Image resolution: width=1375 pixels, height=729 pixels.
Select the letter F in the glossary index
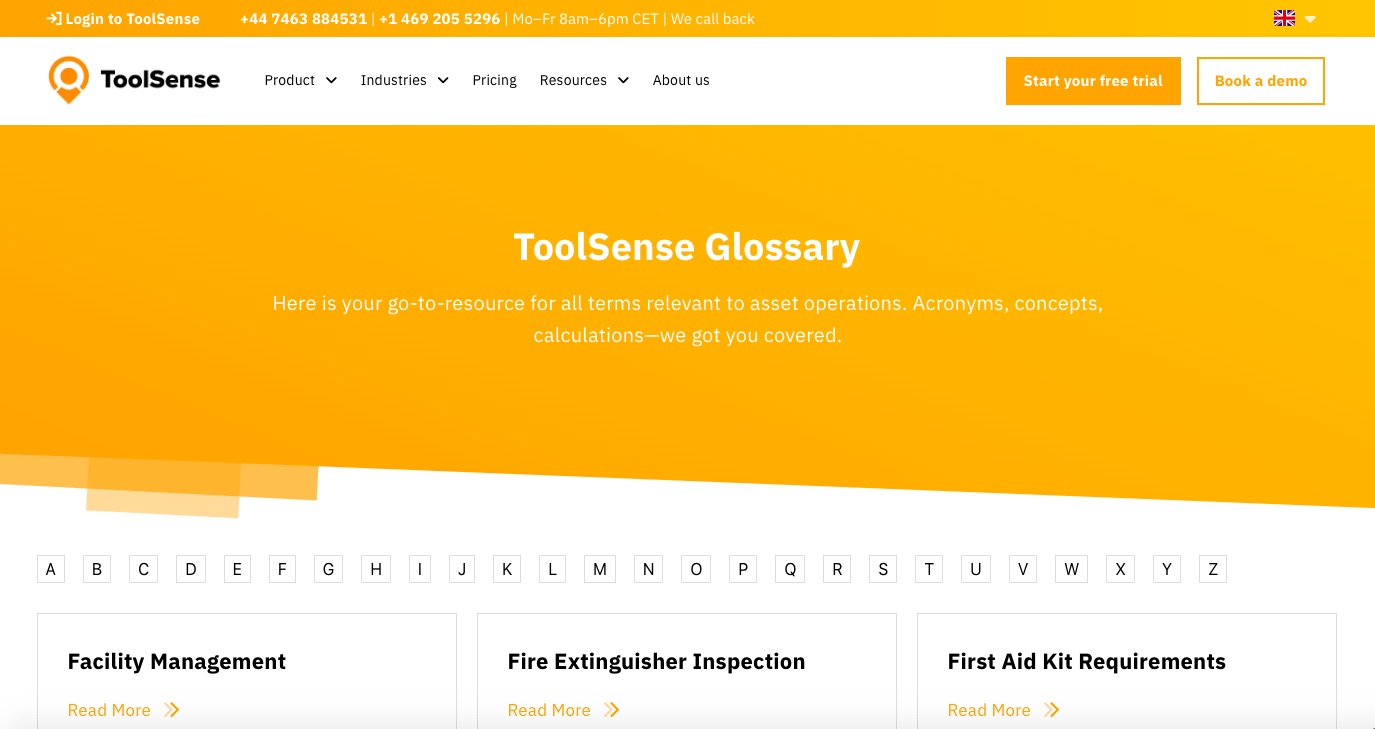pos(282,569)
